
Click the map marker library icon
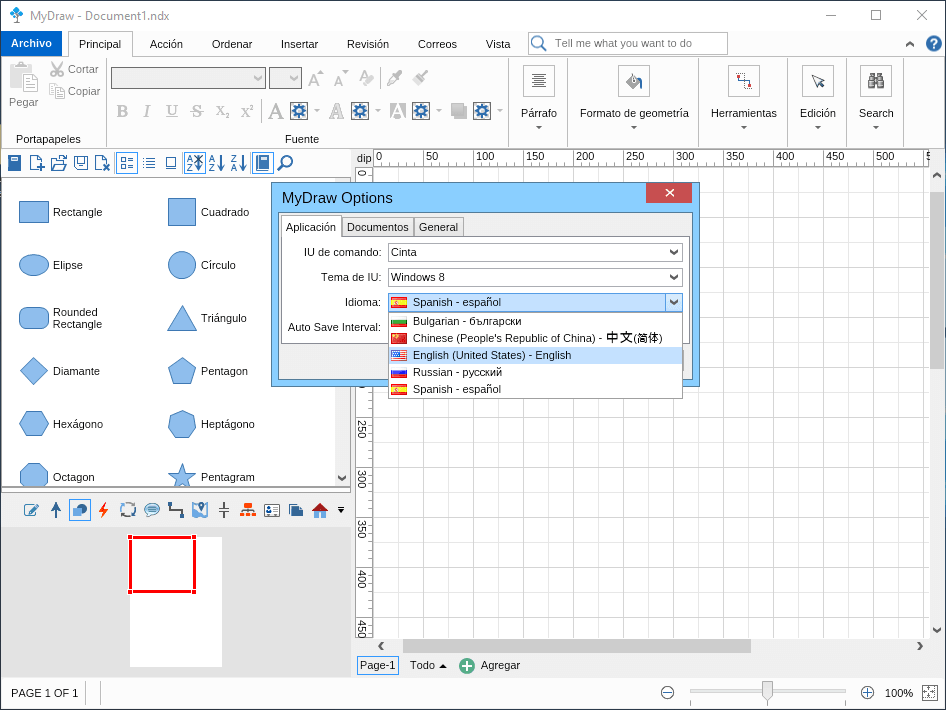pos(200,510)
